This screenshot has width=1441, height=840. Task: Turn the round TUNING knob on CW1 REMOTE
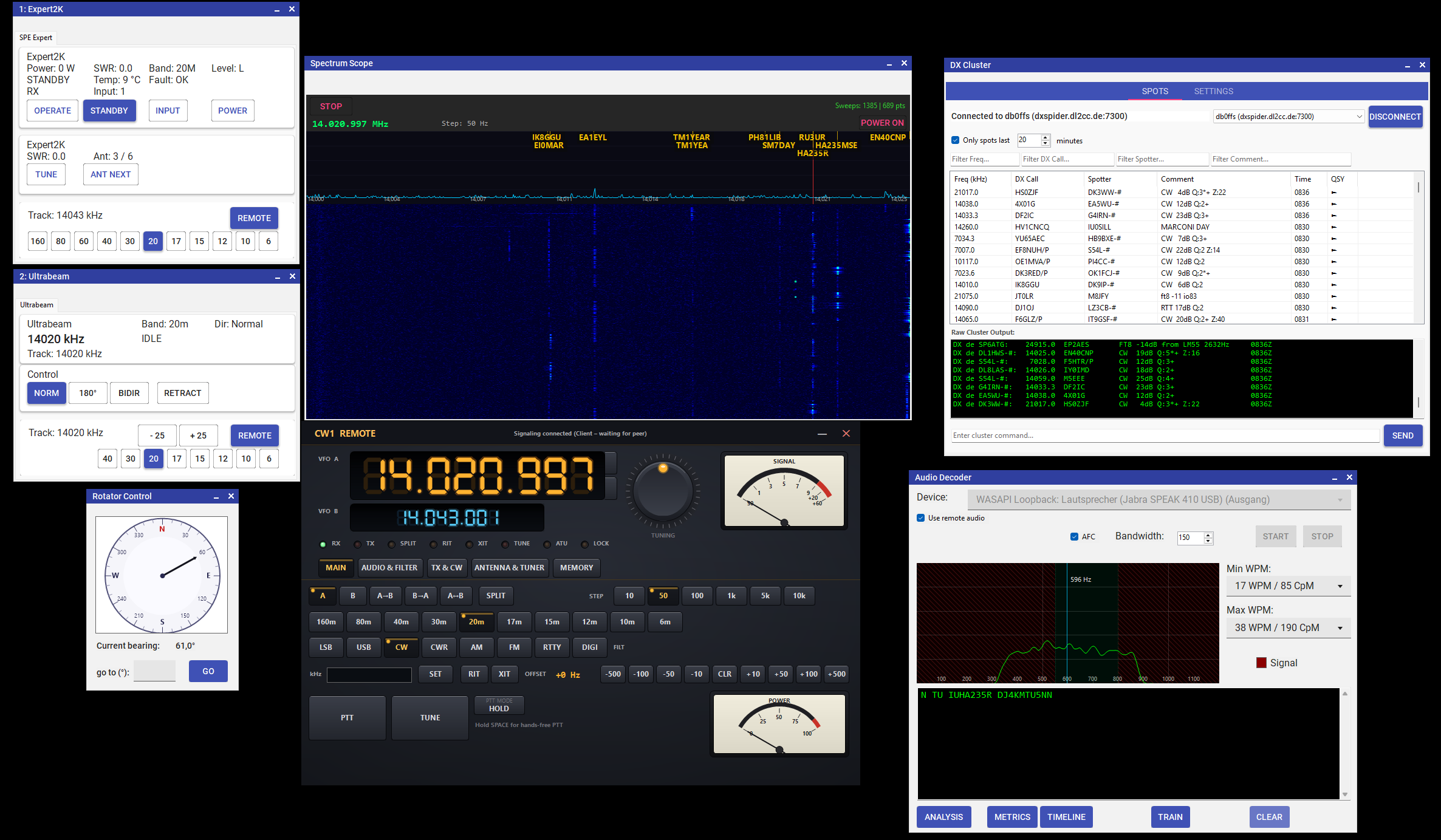coord(663,491)
